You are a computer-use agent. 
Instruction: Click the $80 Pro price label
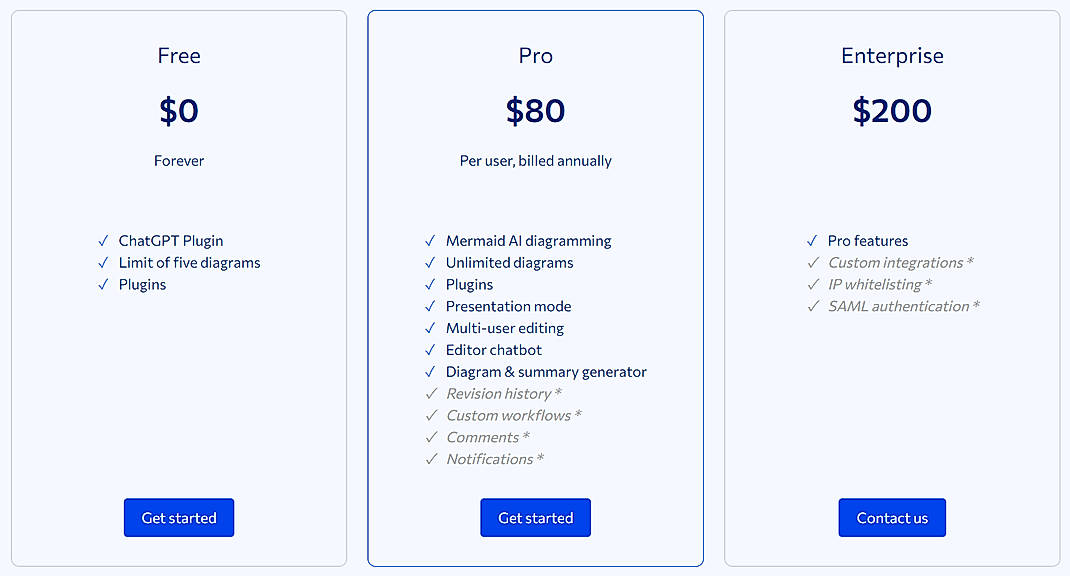pos(535,111)
